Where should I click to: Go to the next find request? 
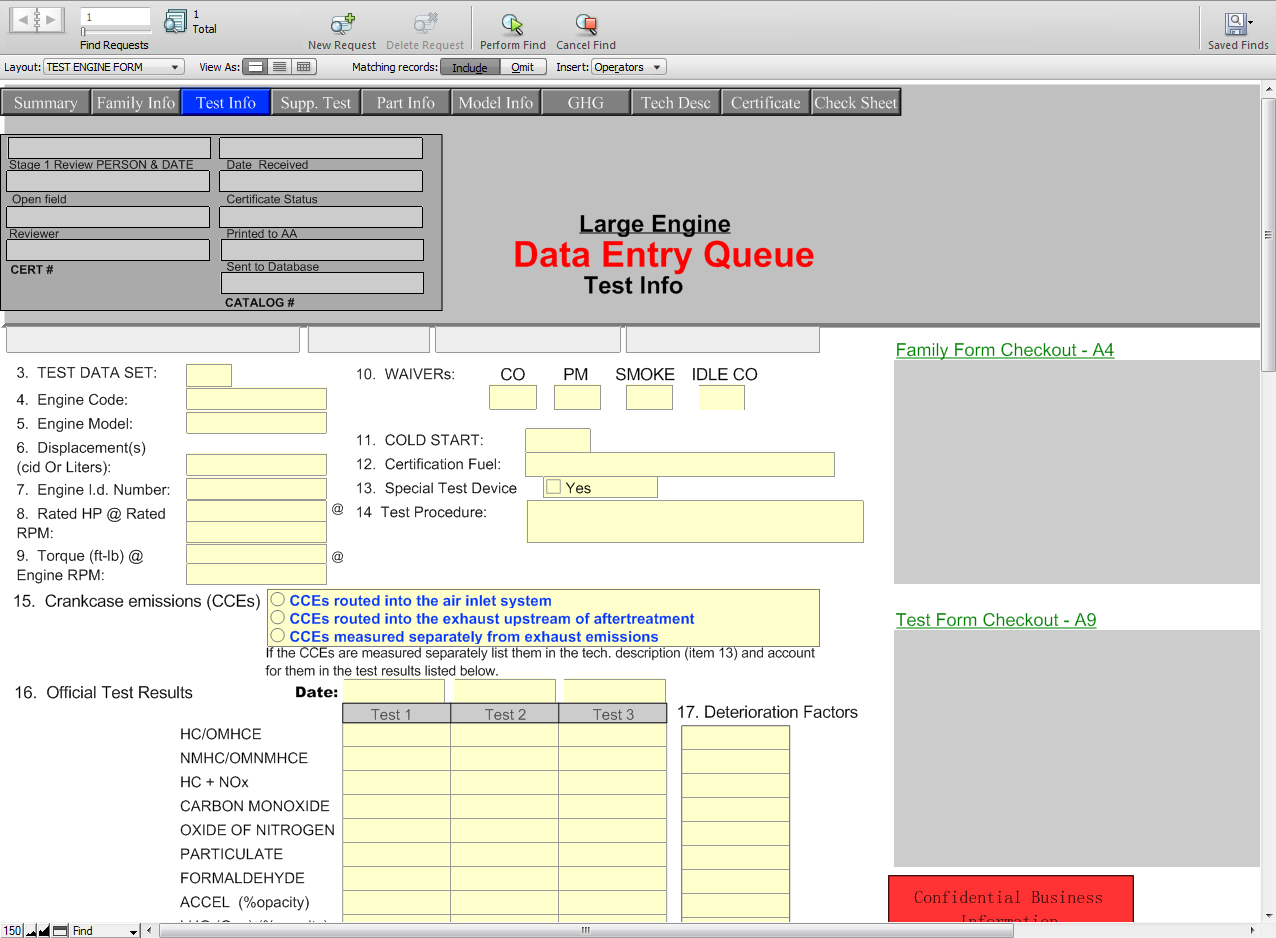[51, 19]
